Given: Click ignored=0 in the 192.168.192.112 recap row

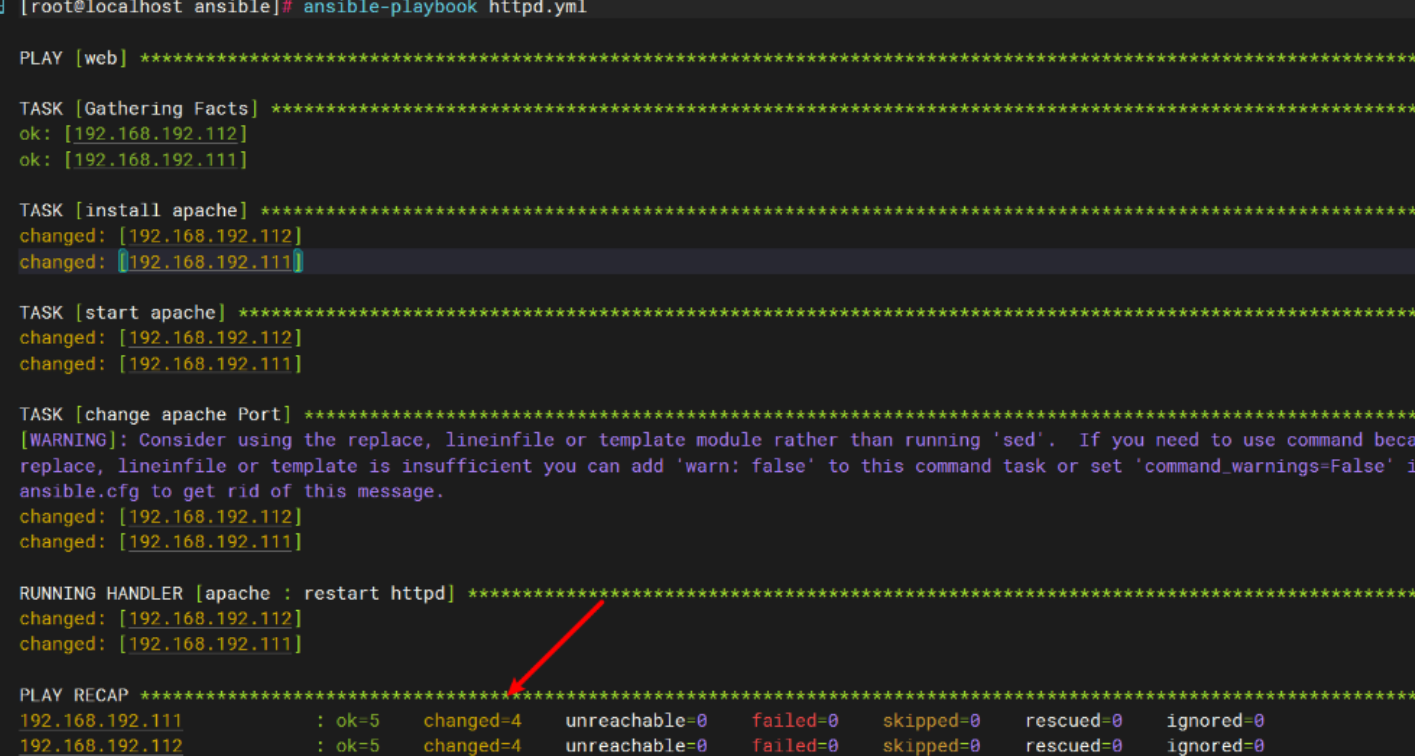Looking at the screenshot, I should [1215, 746].
